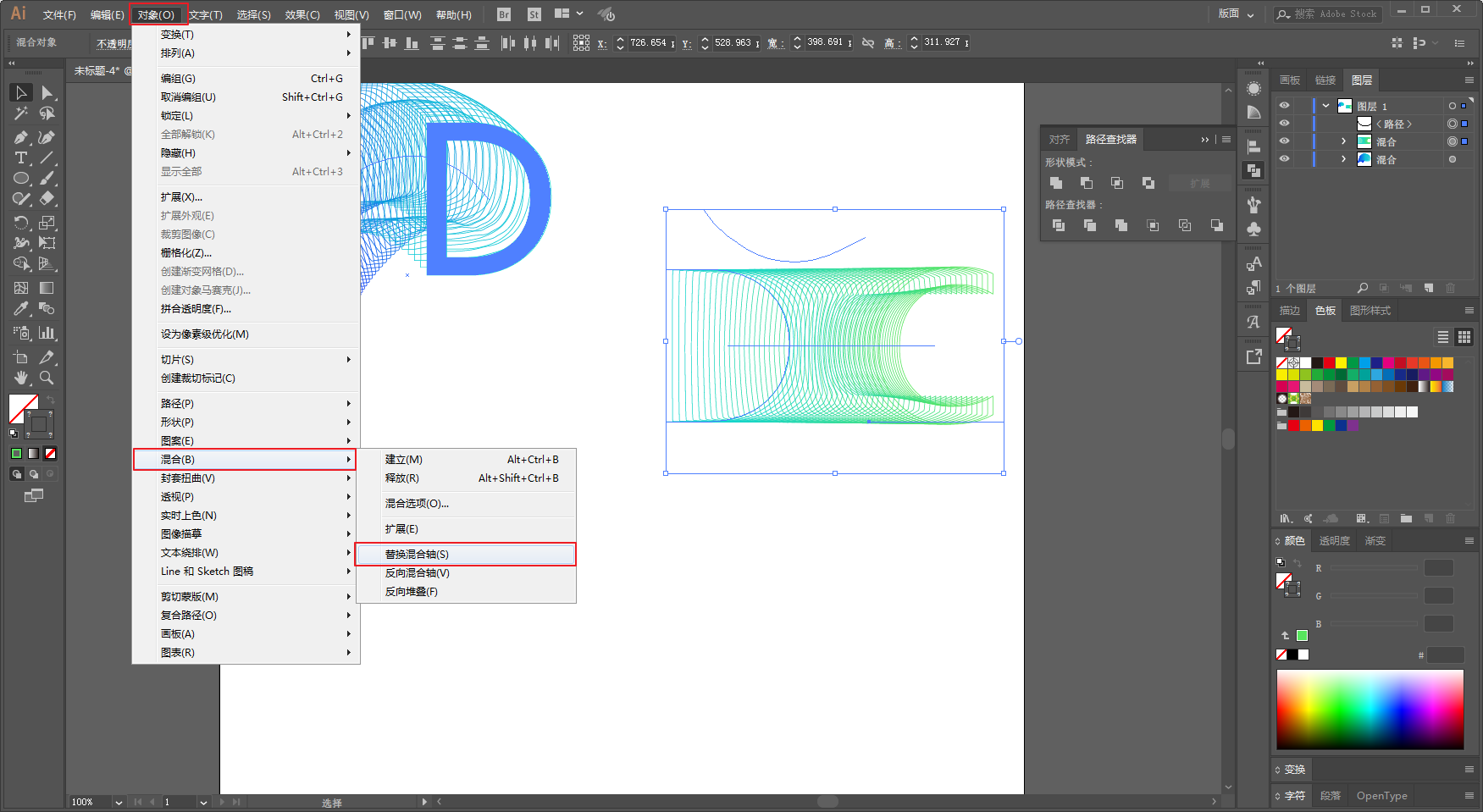Open the zoom level dropdown
Viewport: 1483px width, 812px height.
click(x=119, y=802)
